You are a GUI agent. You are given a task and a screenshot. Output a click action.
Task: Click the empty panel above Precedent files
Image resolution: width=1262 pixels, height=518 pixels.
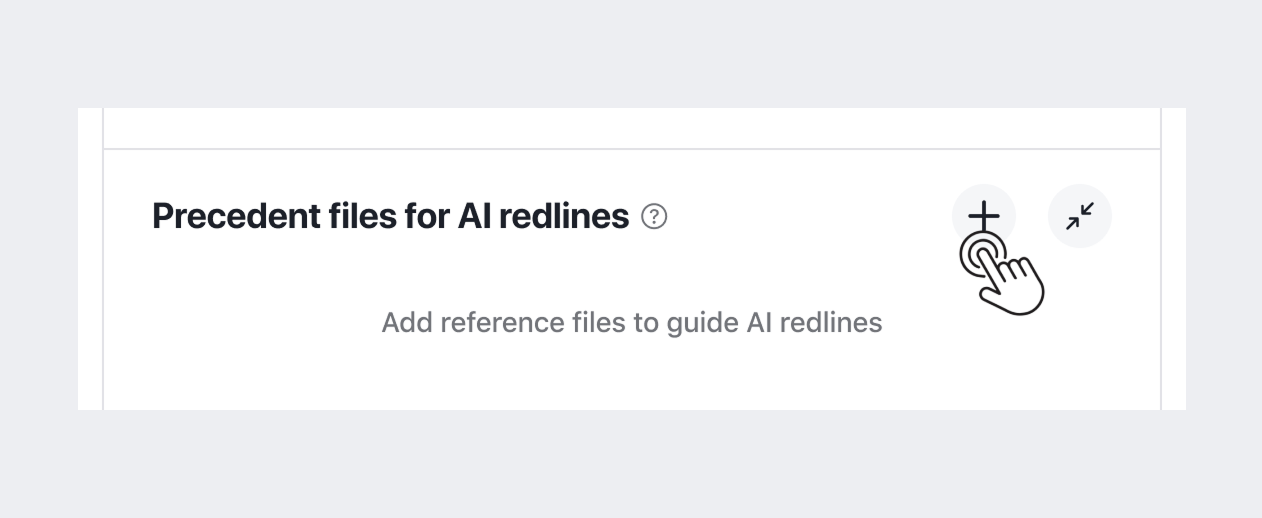point(632,128)
